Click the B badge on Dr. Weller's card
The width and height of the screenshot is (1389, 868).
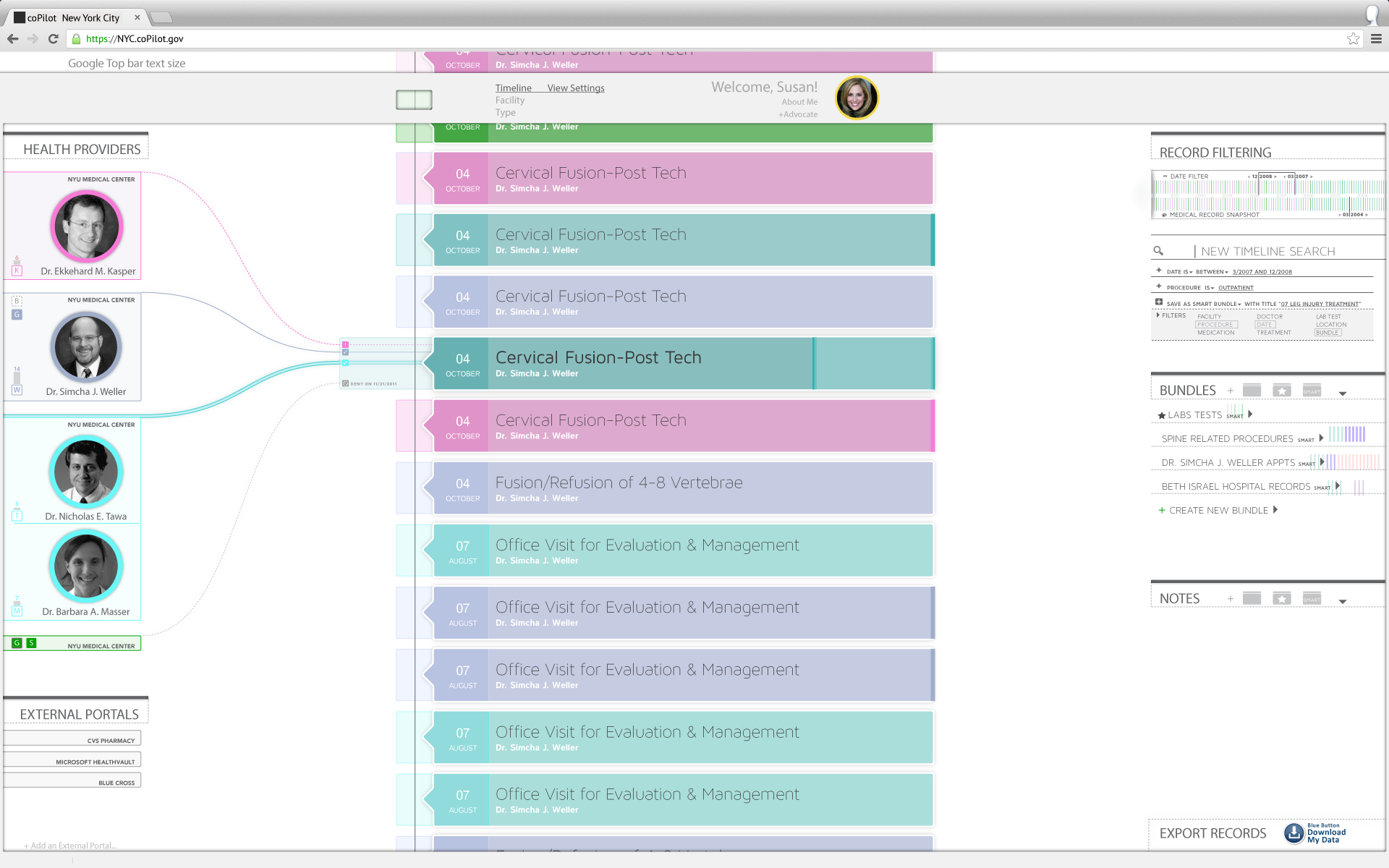(x=17, y=301)
